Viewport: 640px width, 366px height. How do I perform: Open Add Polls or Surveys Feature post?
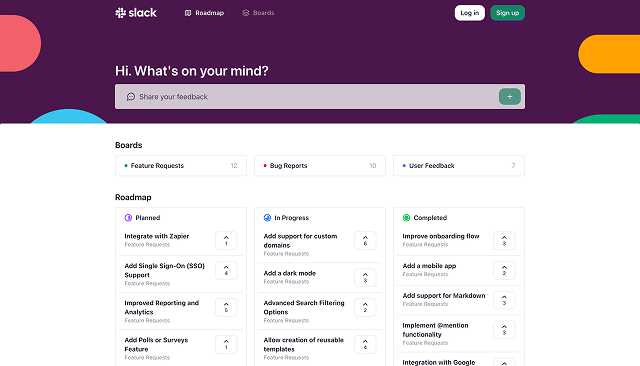click(156, 344)
